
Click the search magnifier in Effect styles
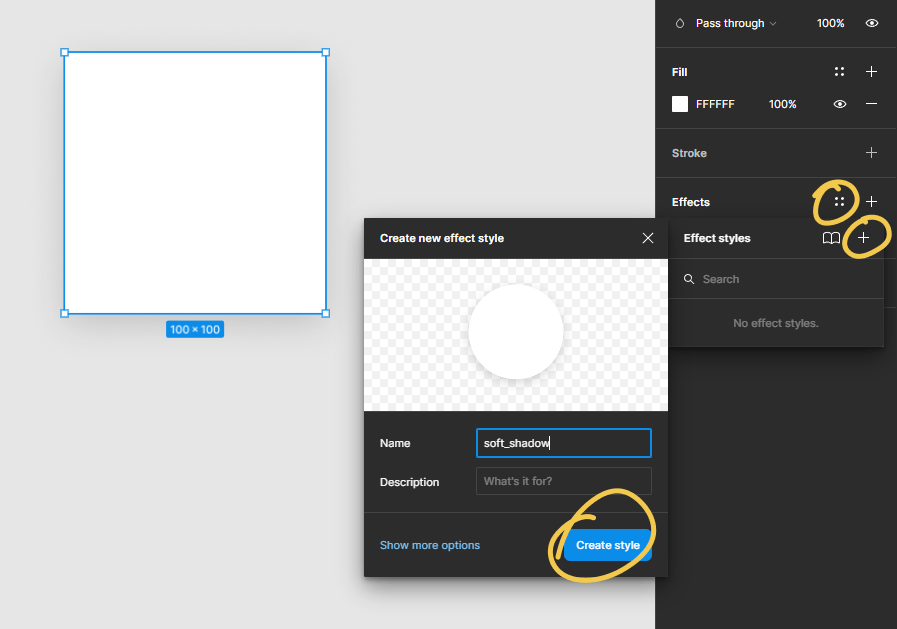[x=689, y=279]
